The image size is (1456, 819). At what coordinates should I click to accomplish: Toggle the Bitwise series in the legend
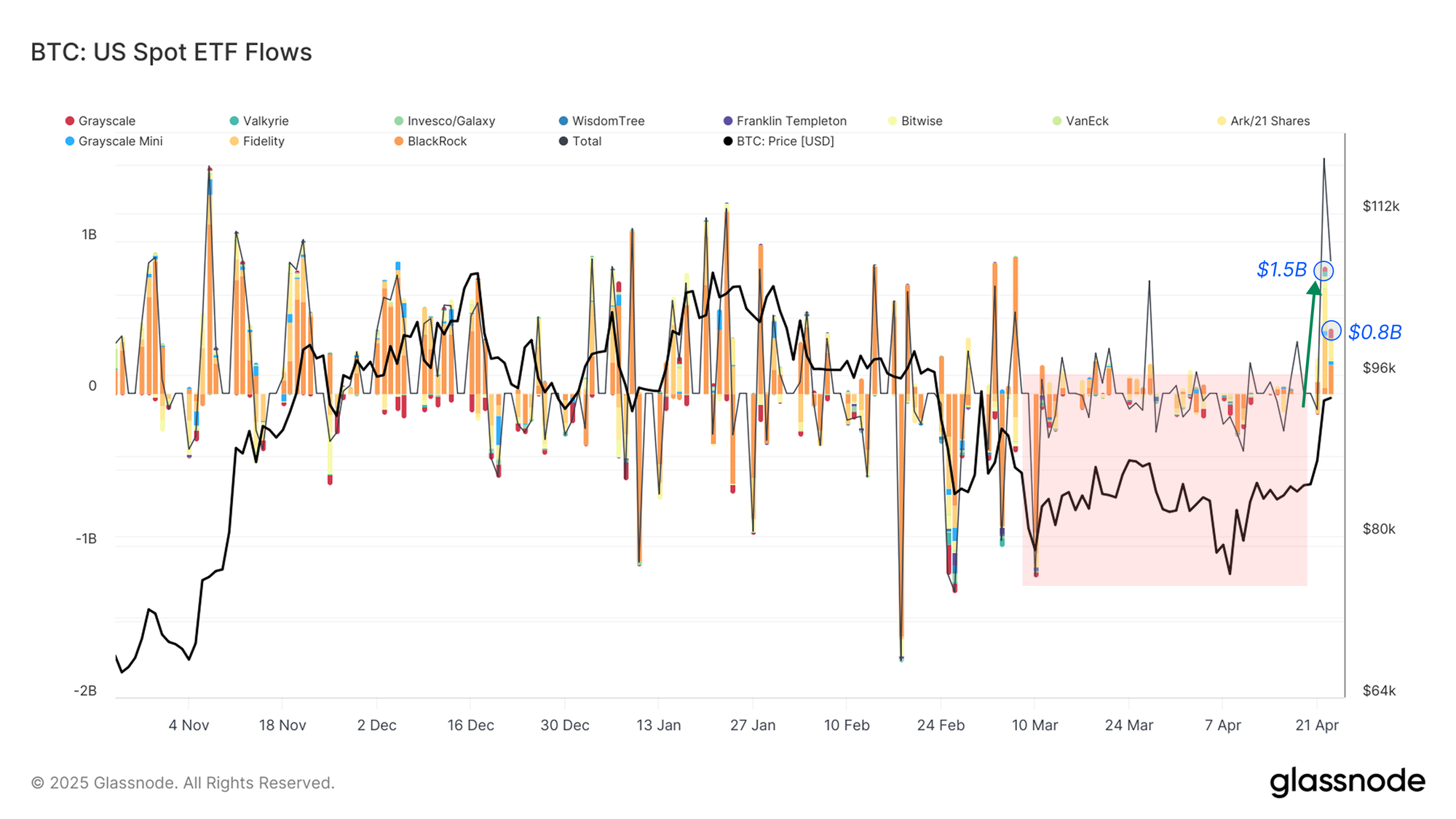click(x=919, y=121)
